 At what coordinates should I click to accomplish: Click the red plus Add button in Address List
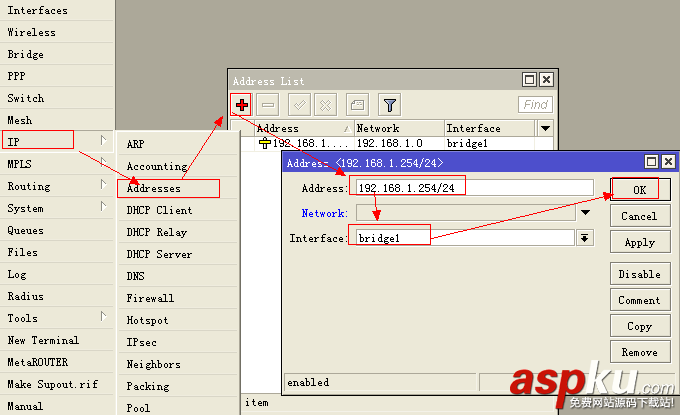coord(242,105)
